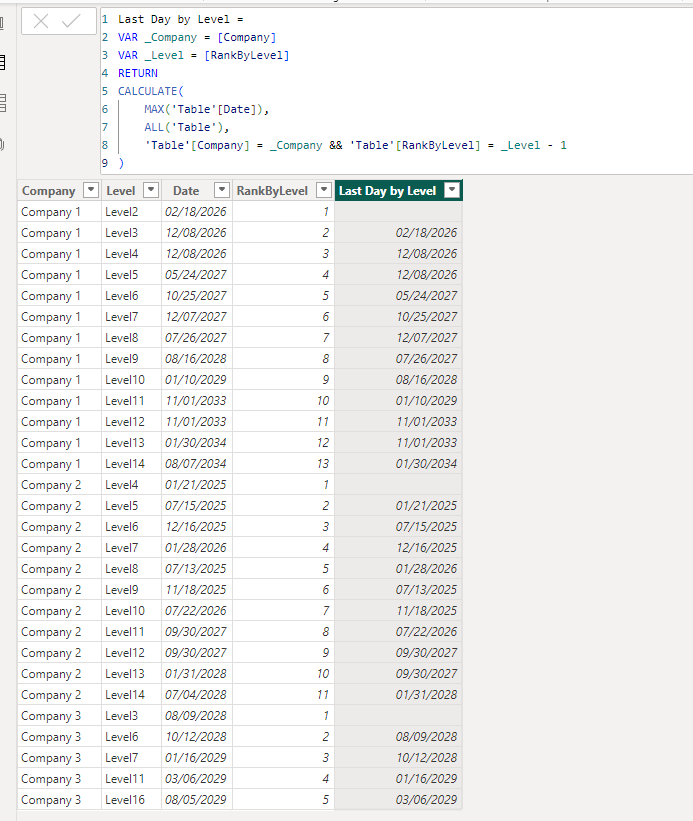Open the RankByLevel column filter dropdown
Image resolution: width=693 pixels, height=821 pixels.
click(x=325, y=190)
